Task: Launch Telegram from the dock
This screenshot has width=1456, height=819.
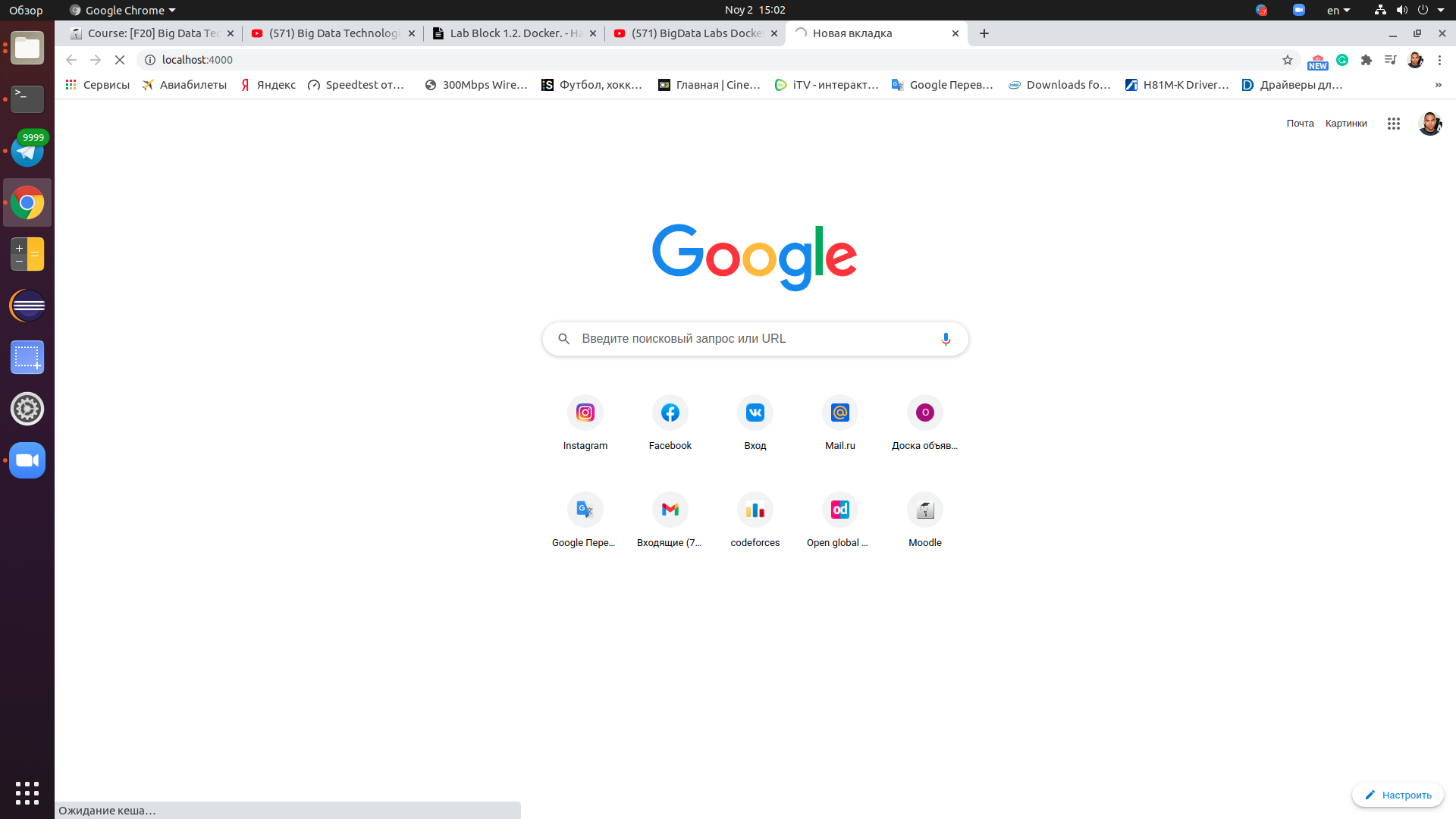Action: [x=27, y=151]
